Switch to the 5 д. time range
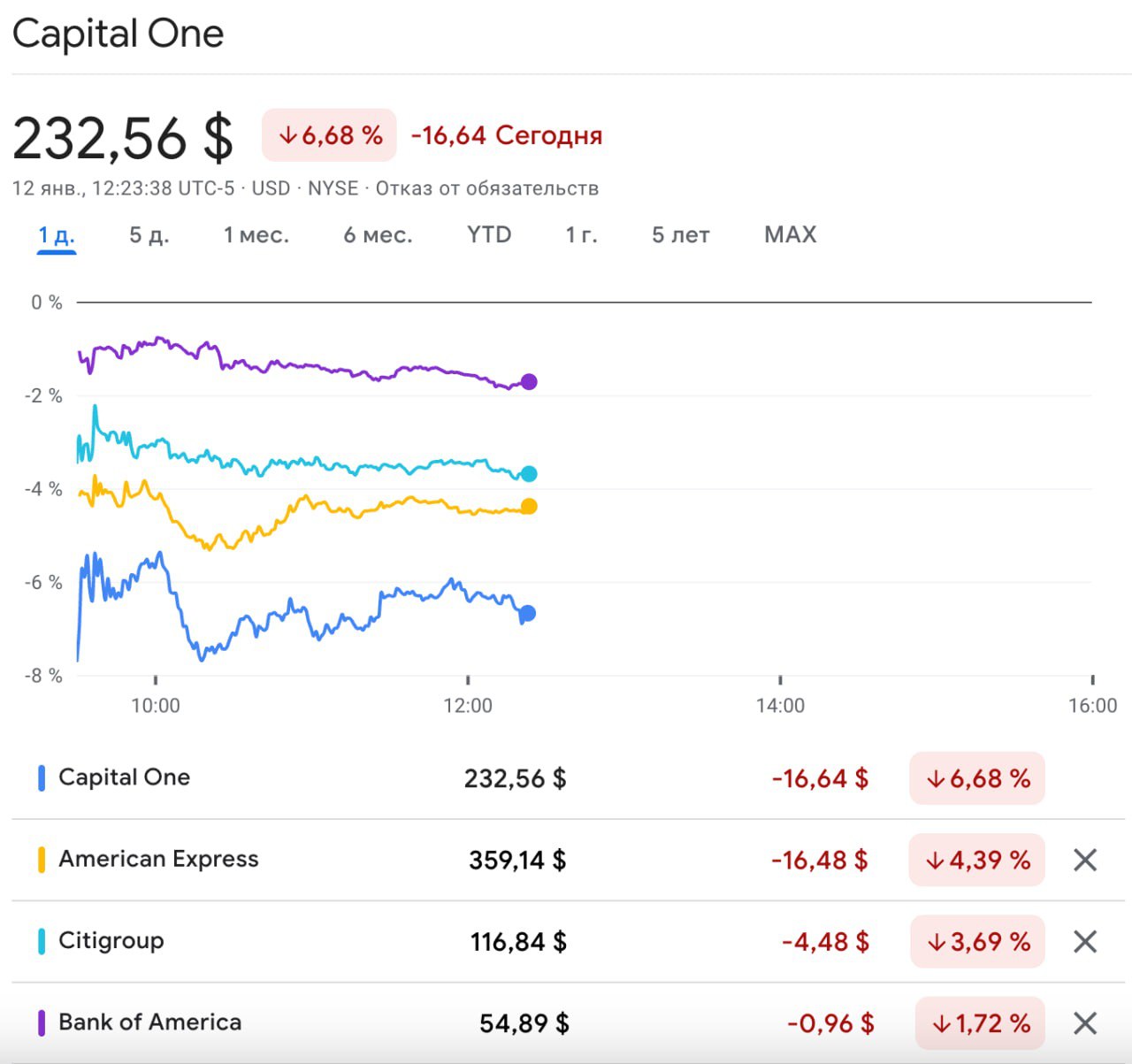Screen dimensions: 1132x1064 coord(149,235)
